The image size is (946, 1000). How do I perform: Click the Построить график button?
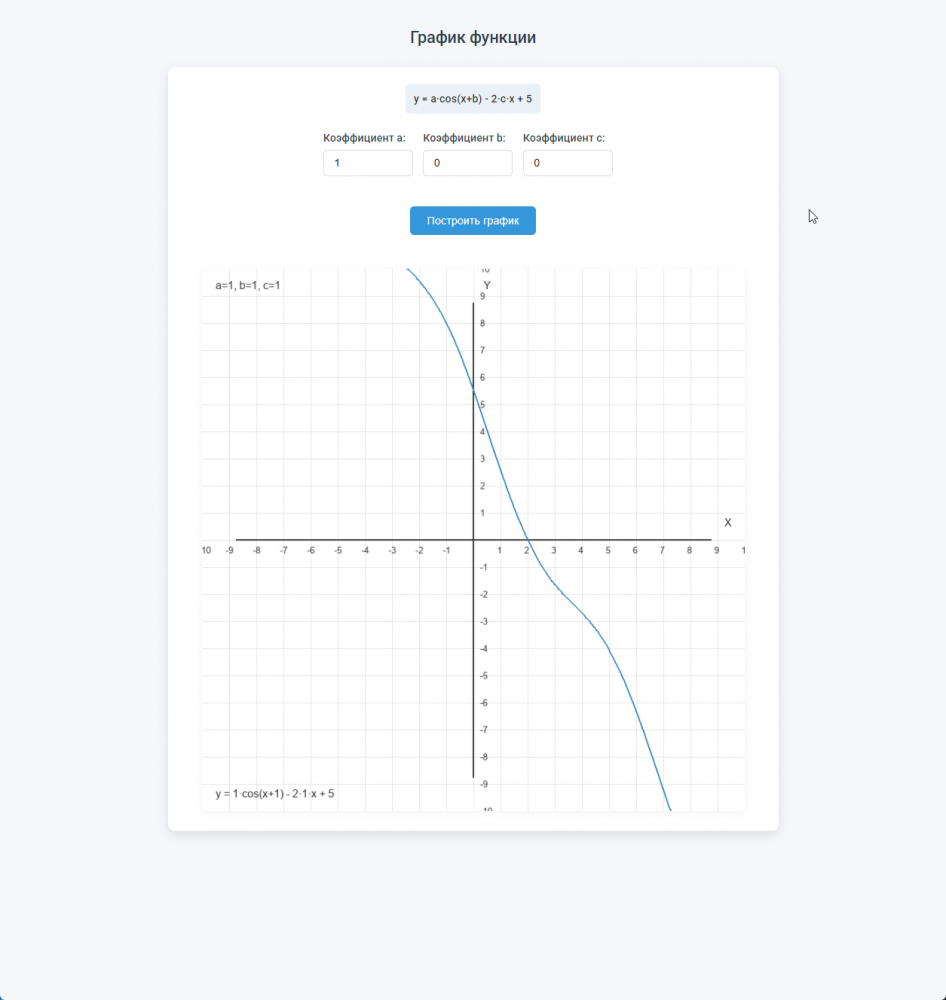click(x=473, y=221)
